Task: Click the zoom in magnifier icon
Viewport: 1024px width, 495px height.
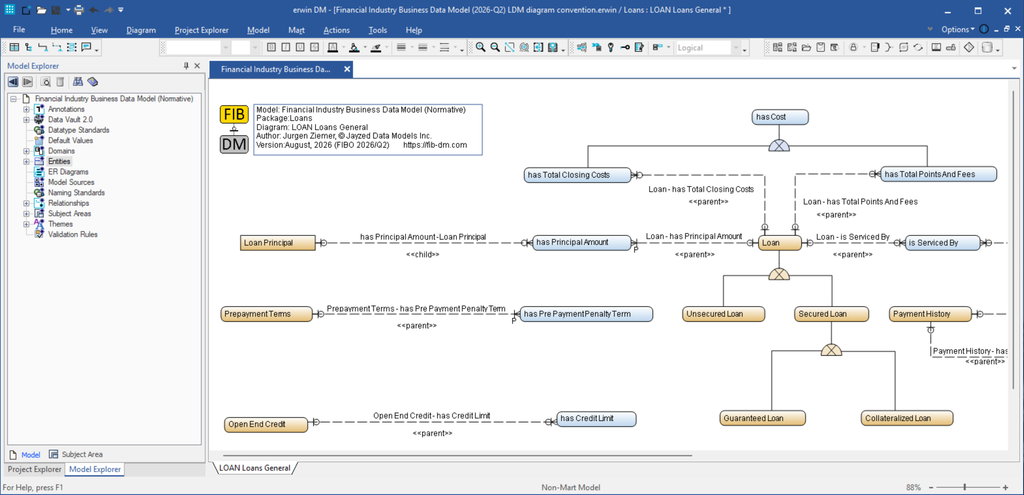Action: (x=481, y=47)
